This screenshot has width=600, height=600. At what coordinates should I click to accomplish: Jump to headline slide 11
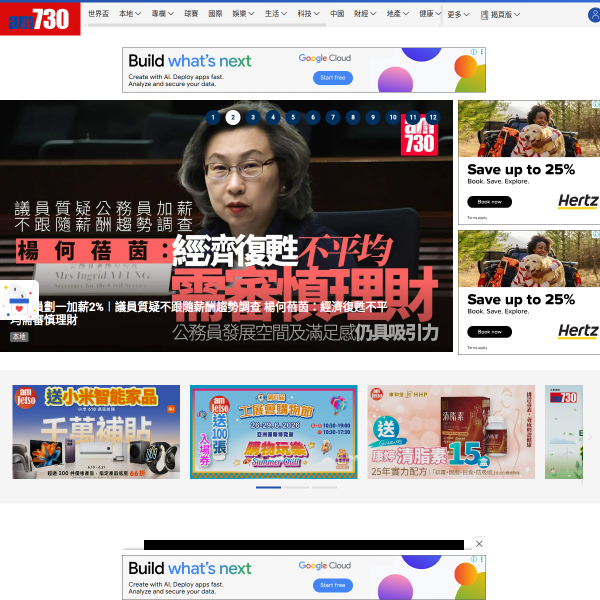click(413, 117)
